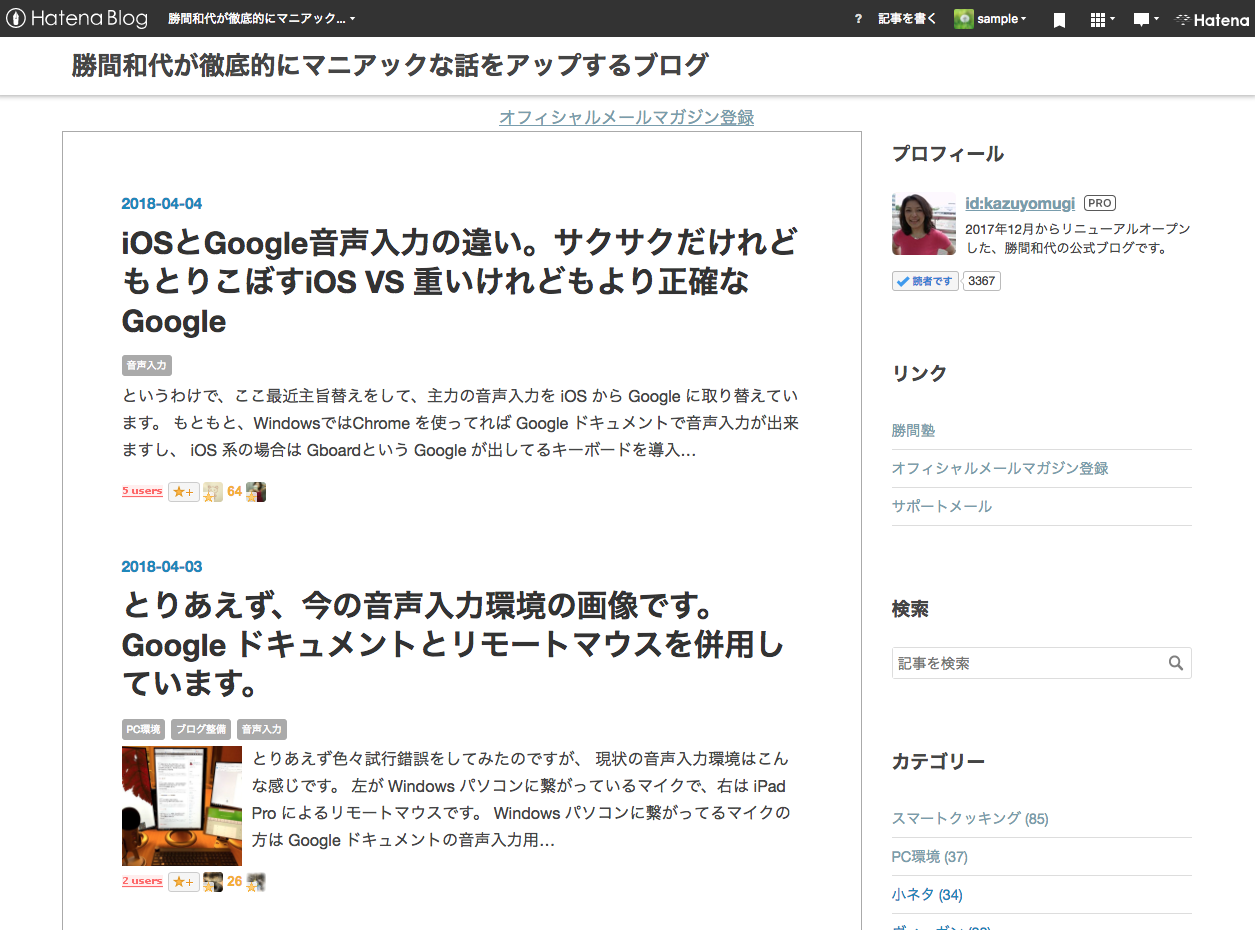Open the 勝間塾 sidebar link

click(914, 431)
